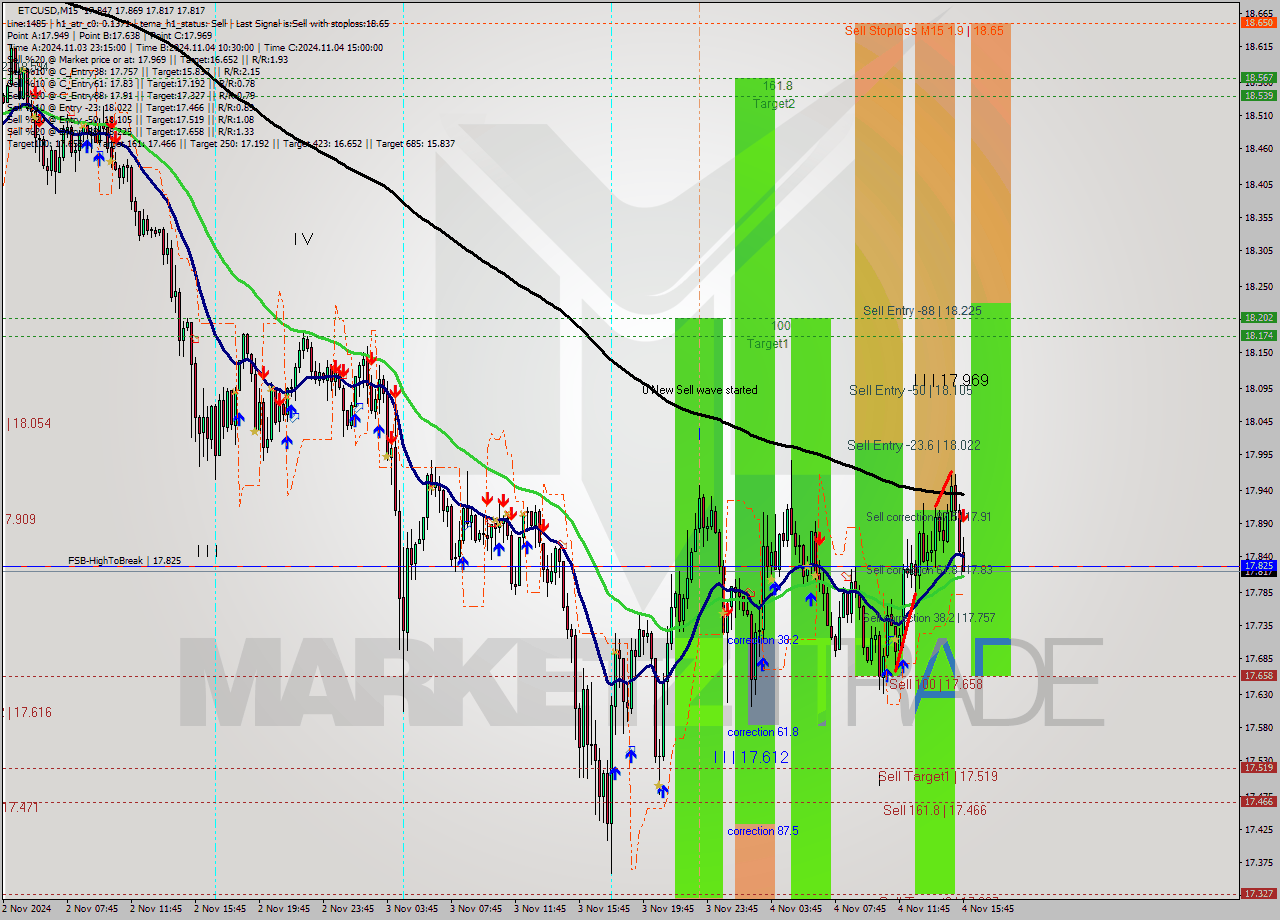Select the blue 'correction 61.8' label

[x=762, y=732]
